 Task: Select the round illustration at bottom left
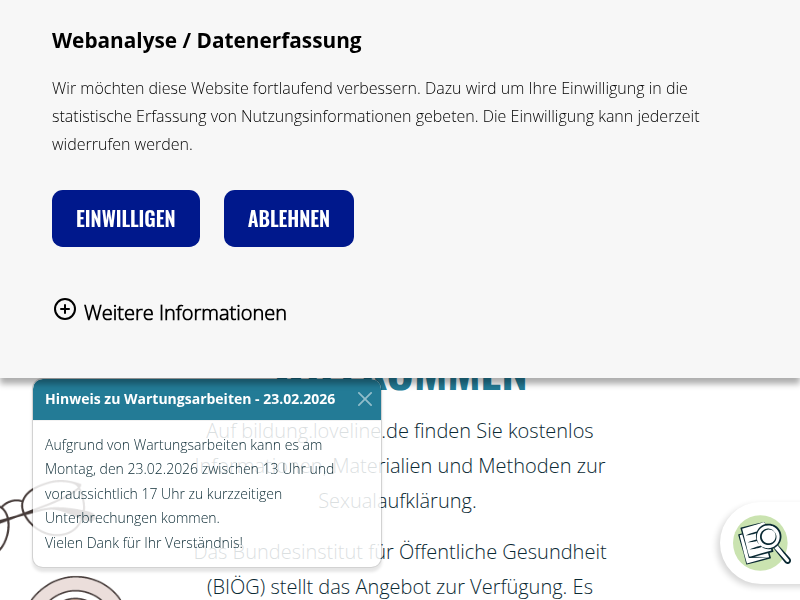coord(78,592)
